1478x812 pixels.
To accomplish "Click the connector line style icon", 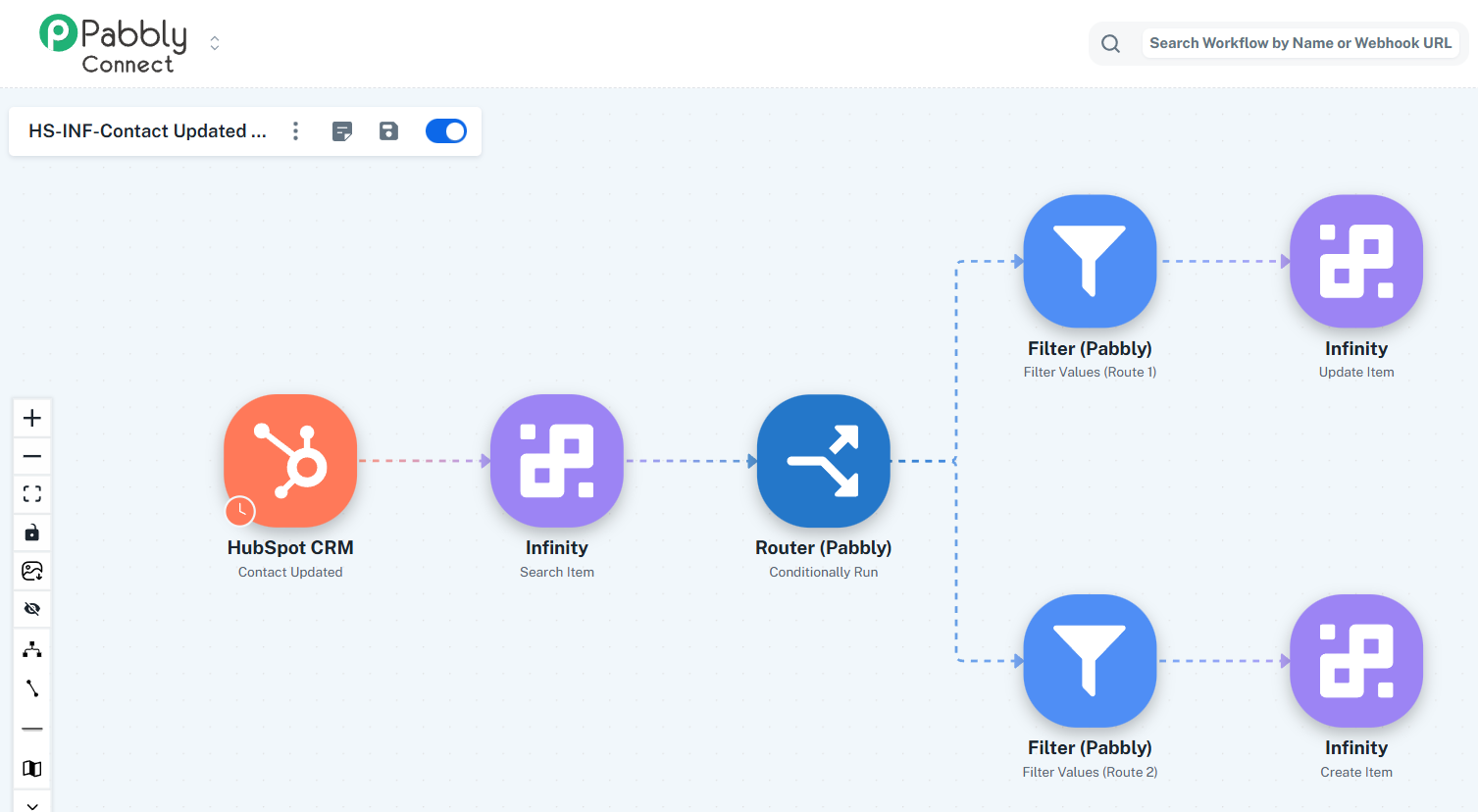I will 32,688.
